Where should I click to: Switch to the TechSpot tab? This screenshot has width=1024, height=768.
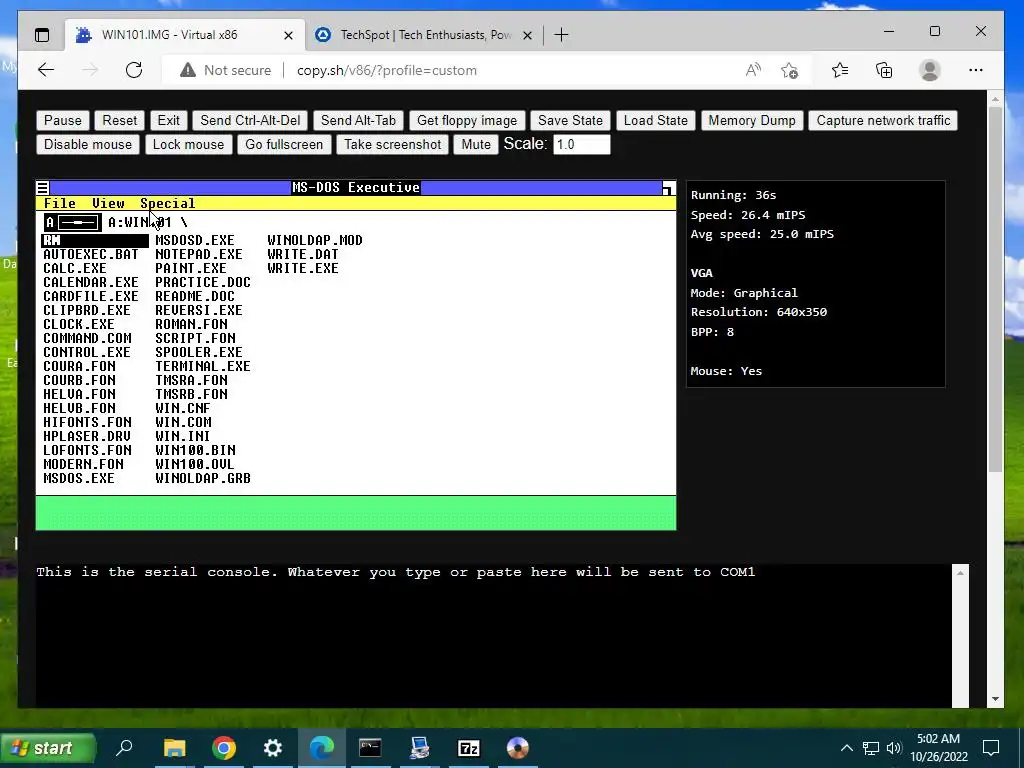coord(424,35)
